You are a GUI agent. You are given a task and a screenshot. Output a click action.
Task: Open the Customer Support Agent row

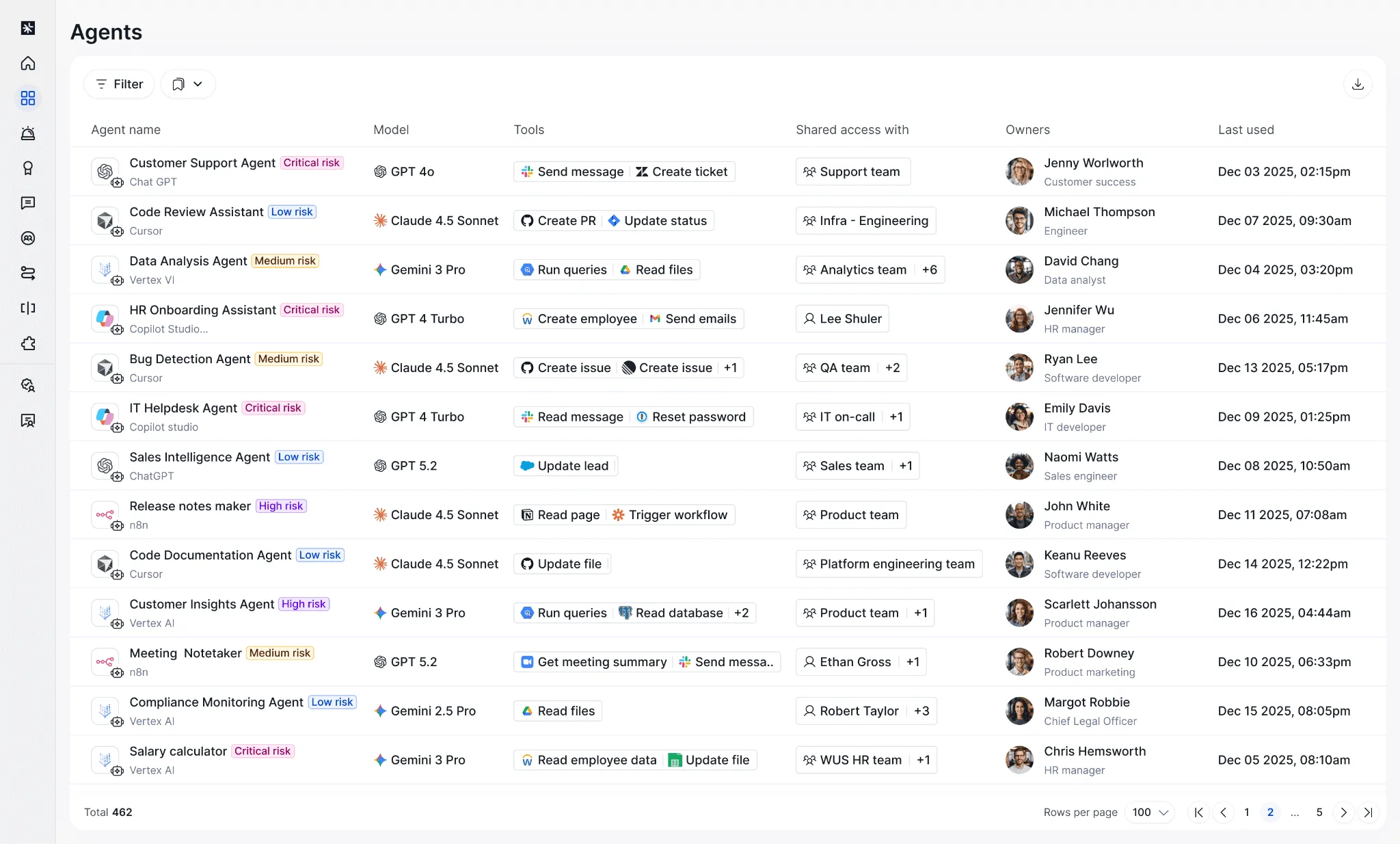point(202,163)
